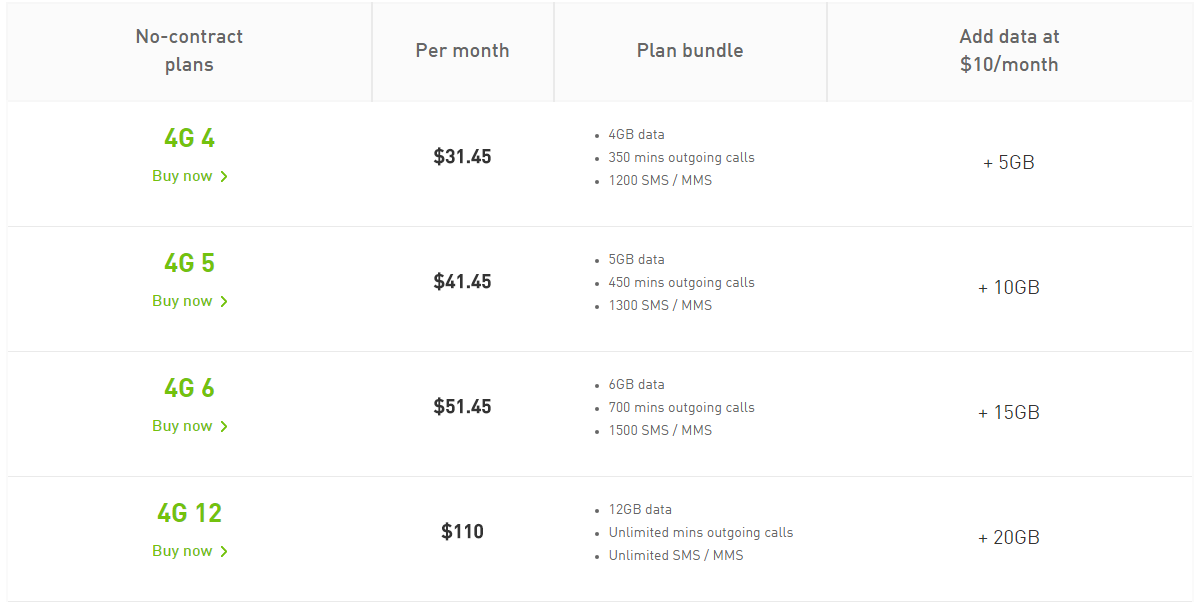Viewport: 1204px width, 608px height.
Task: Click the 4G 12 plan heading
Action: click(x=189, y=513)
